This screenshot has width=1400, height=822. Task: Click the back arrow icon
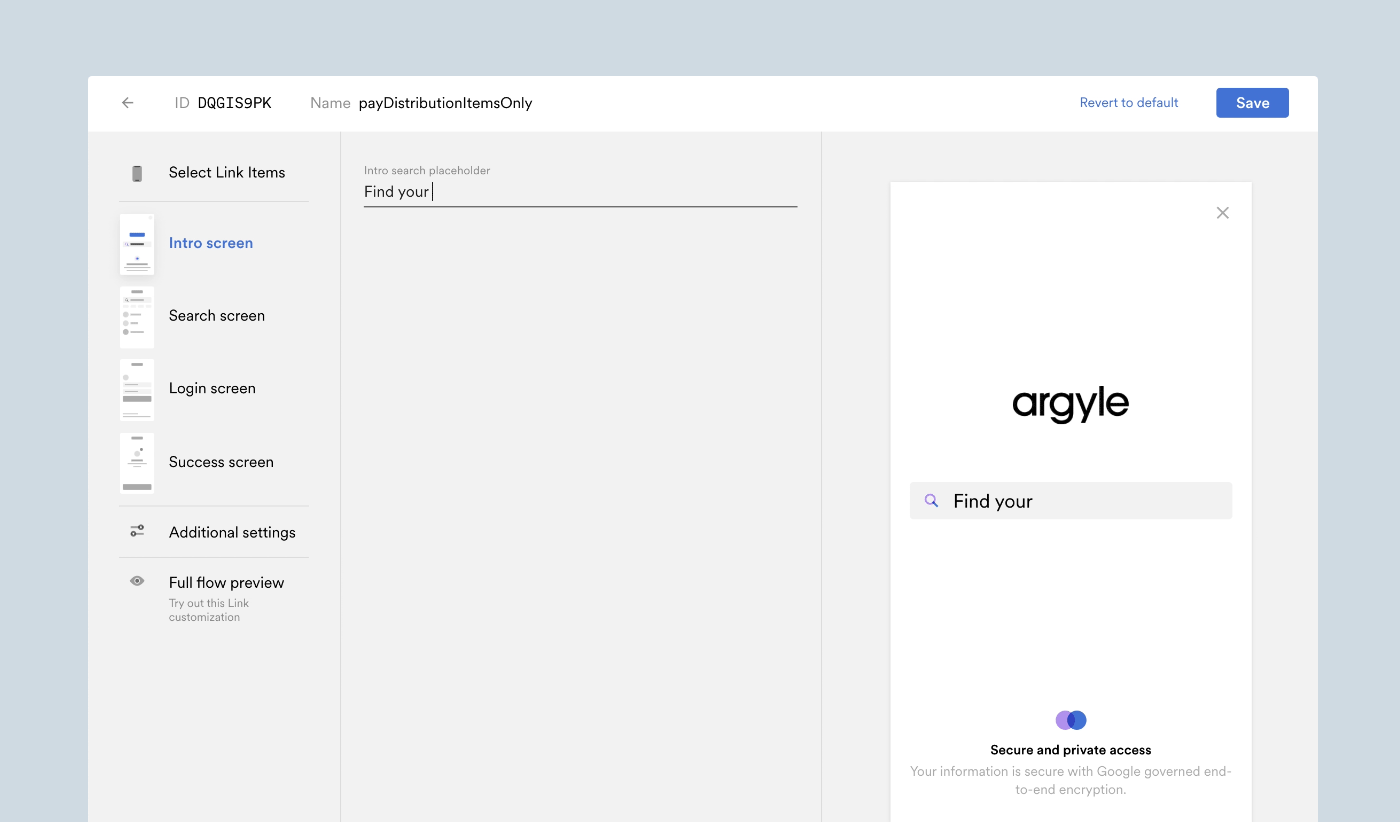click(x=127, y=103)
